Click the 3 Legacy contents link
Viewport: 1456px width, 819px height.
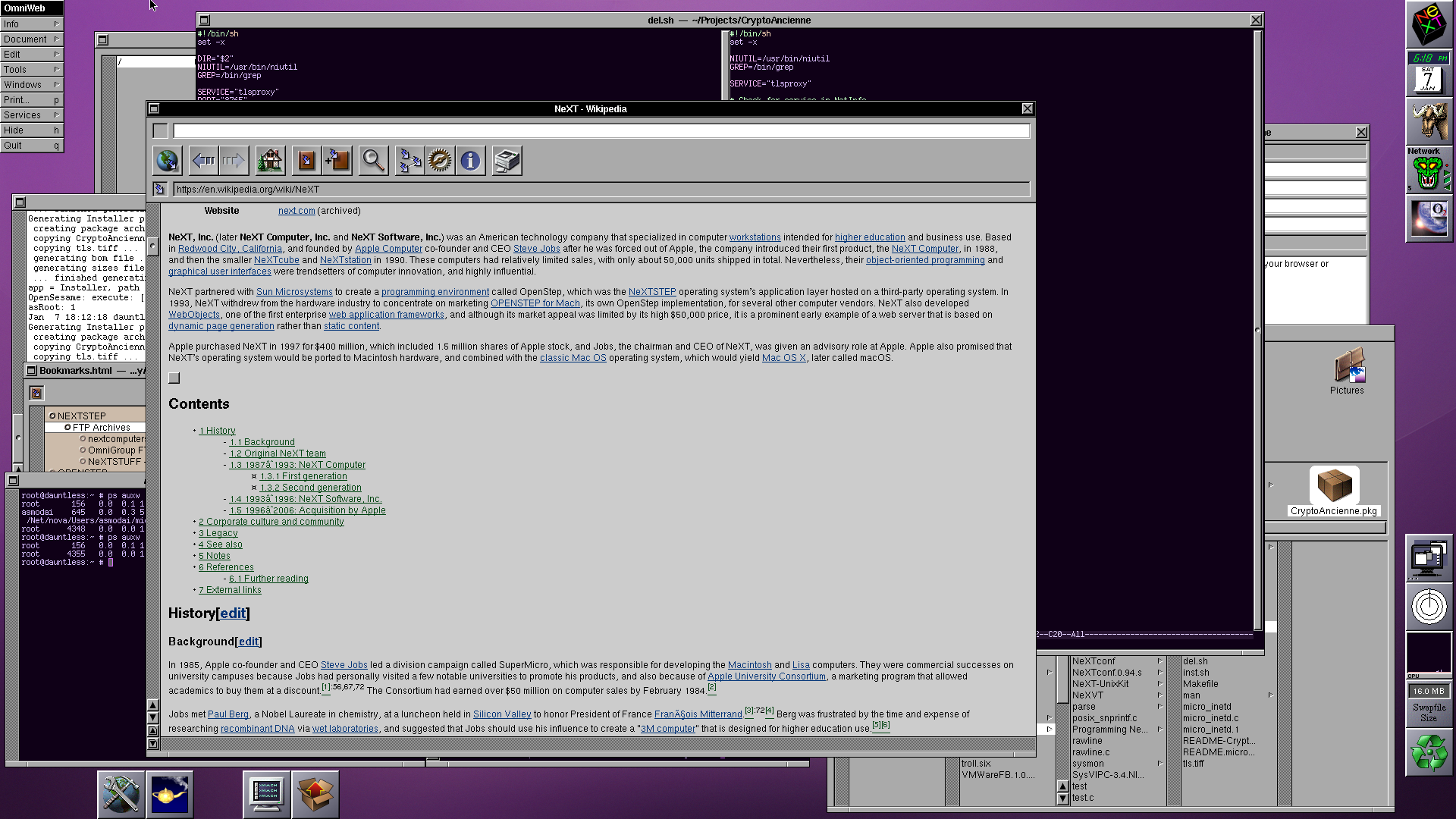tap(218, 533)
